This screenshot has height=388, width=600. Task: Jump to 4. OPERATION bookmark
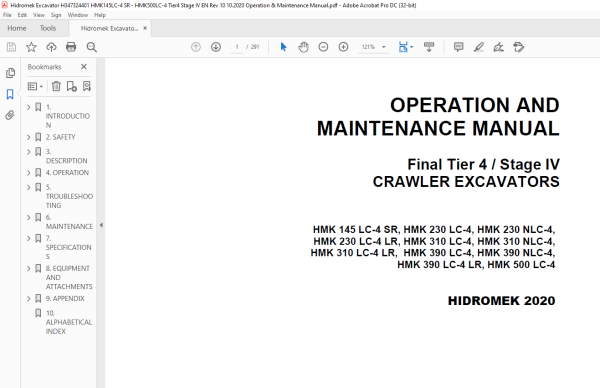click(x=67, y=173)
